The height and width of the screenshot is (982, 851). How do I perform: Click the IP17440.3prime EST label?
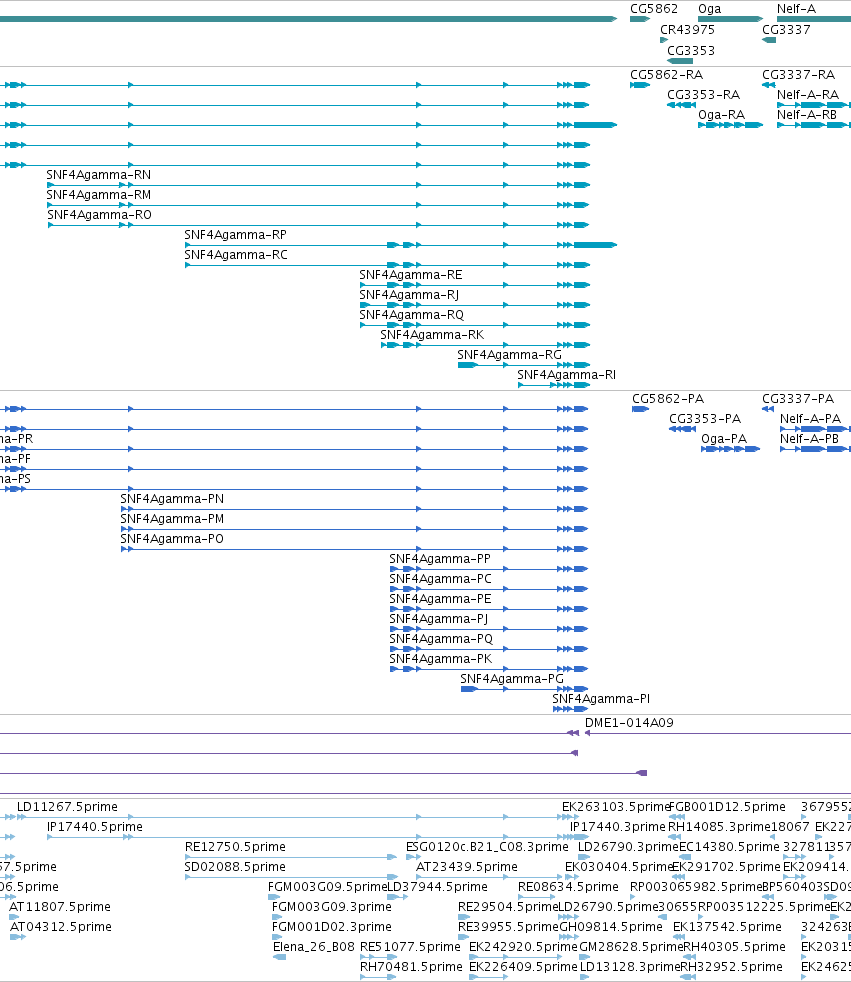(617, 827)
